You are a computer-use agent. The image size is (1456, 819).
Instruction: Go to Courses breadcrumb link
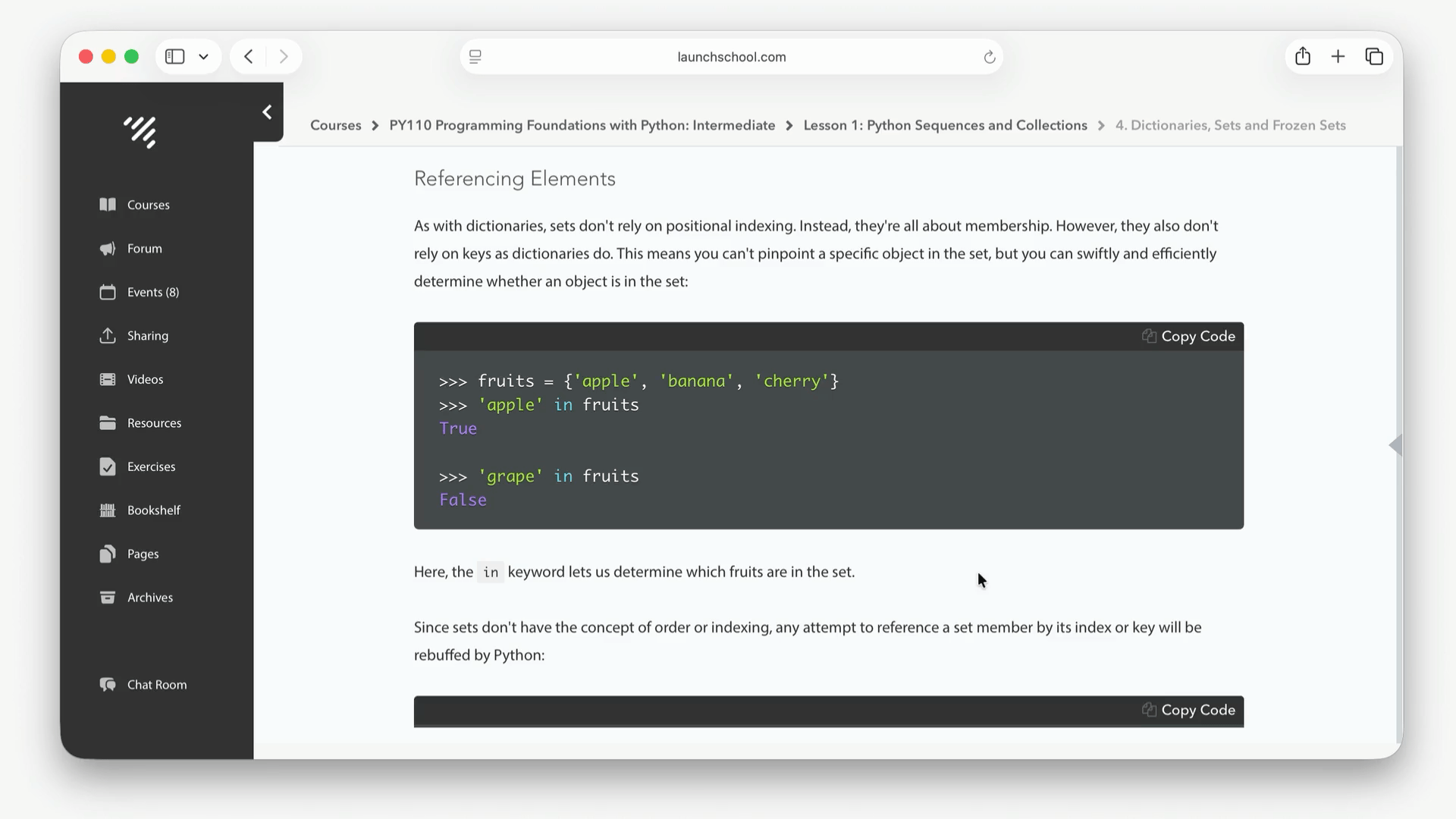[x=335, y=125]
